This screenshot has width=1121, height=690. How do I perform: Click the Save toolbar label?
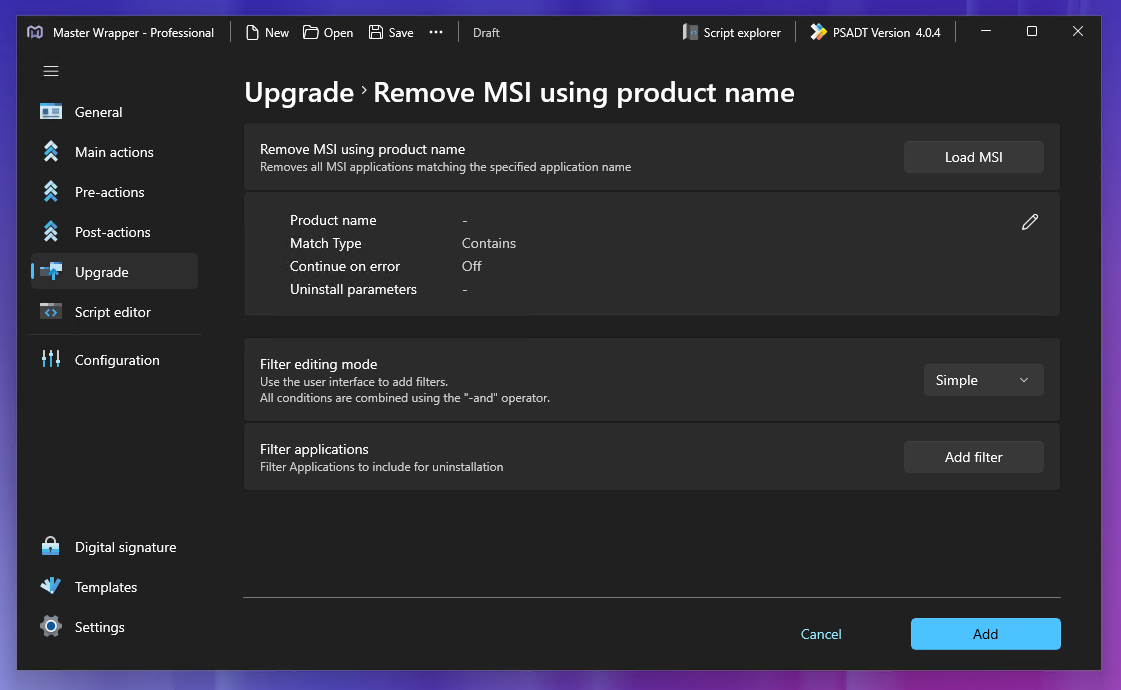(401, 33)
